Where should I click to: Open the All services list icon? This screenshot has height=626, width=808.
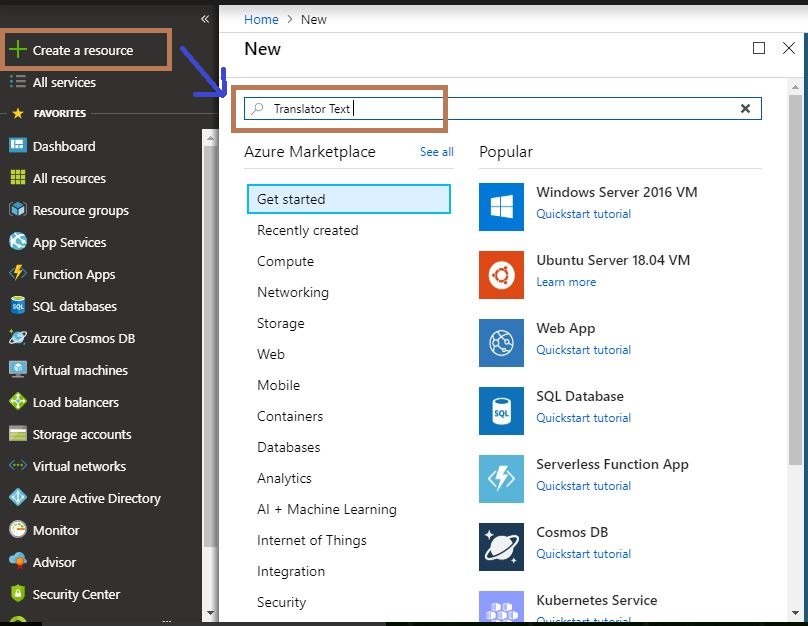pyautogui.click(x=18, y=82)
